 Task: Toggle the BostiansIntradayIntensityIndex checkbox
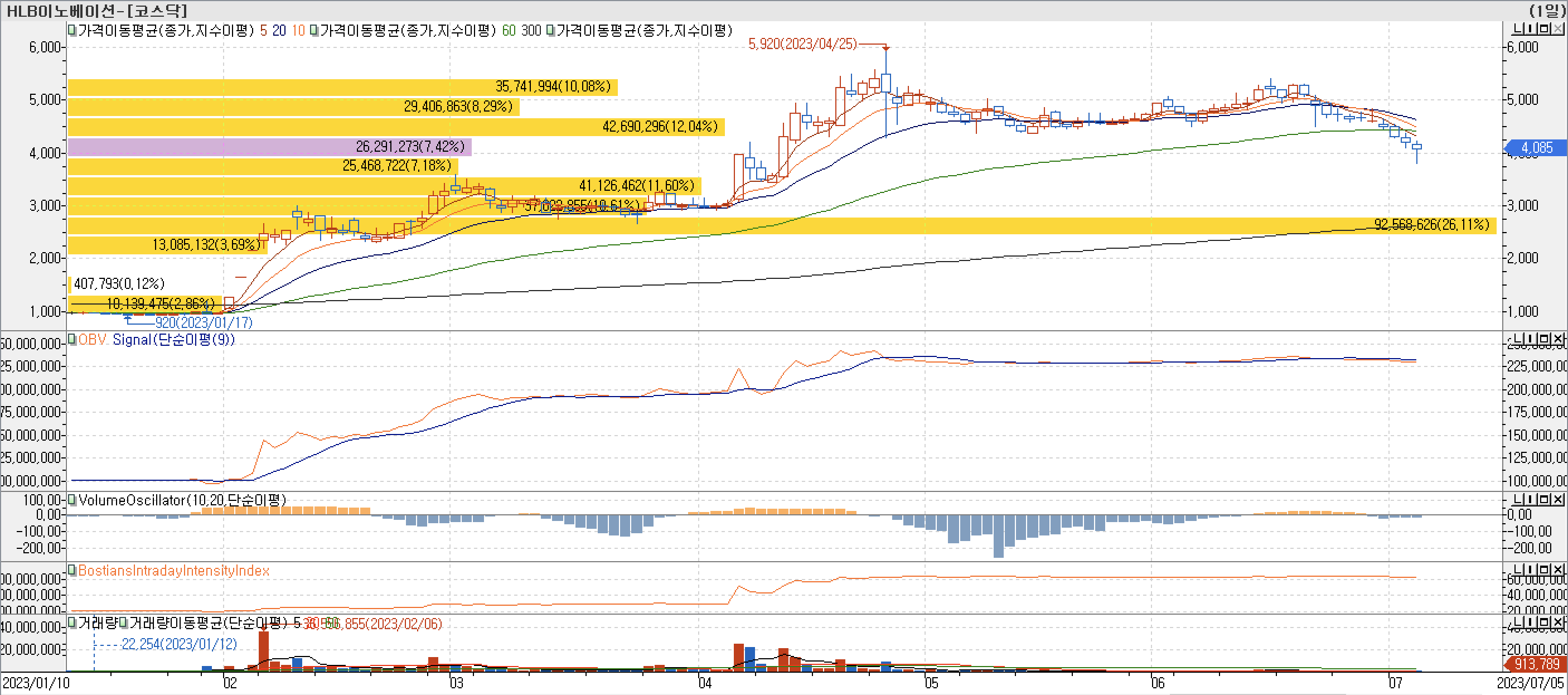point(72,570)
